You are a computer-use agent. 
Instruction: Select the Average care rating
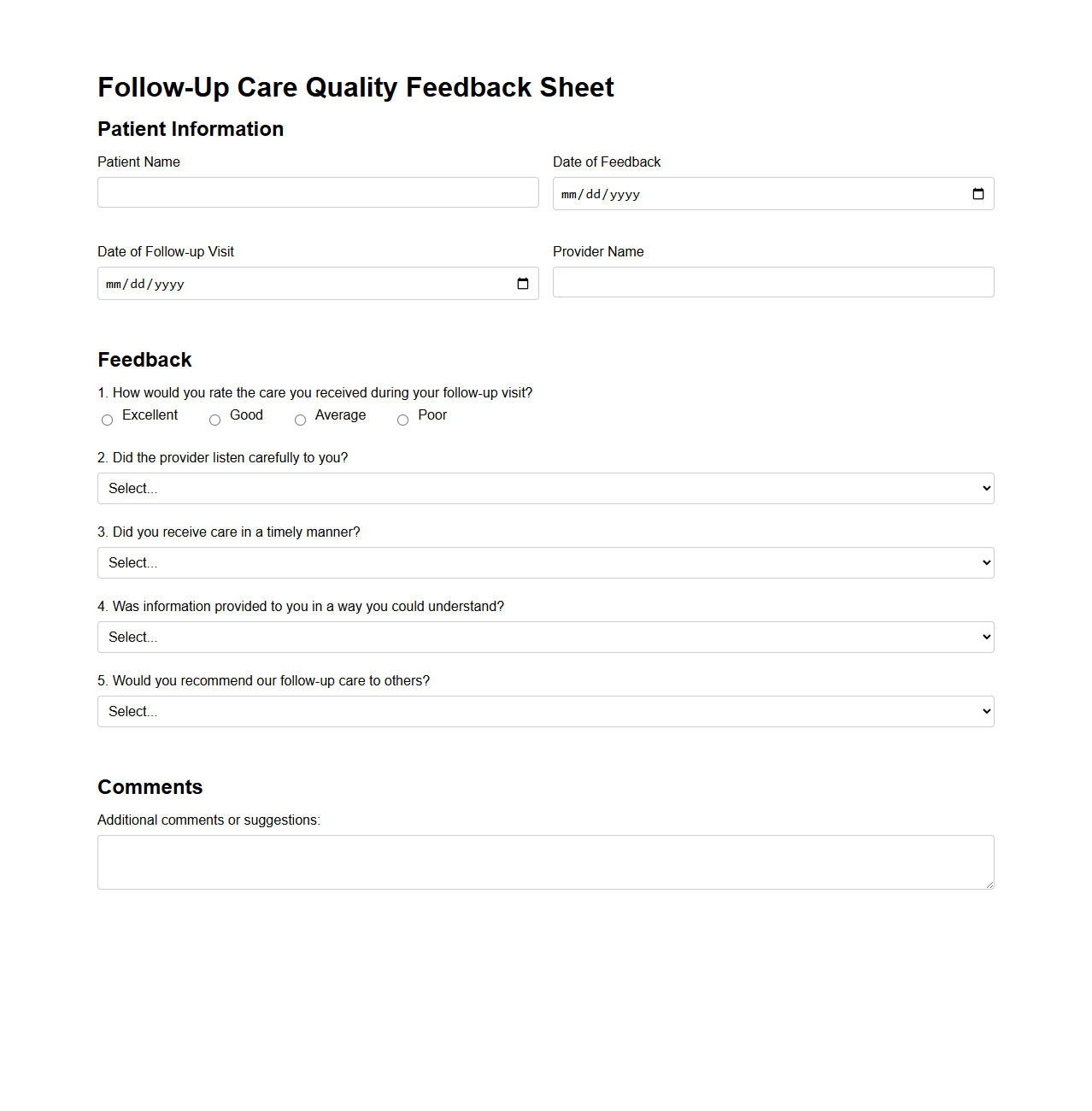(300, 420)
